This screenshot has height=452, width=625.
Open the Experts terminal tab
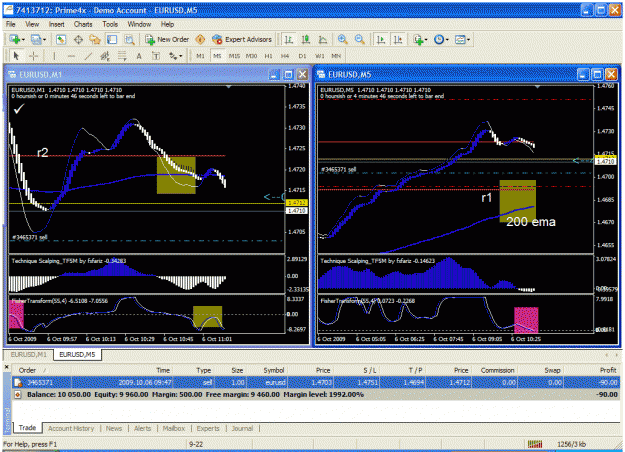[208, 428]
